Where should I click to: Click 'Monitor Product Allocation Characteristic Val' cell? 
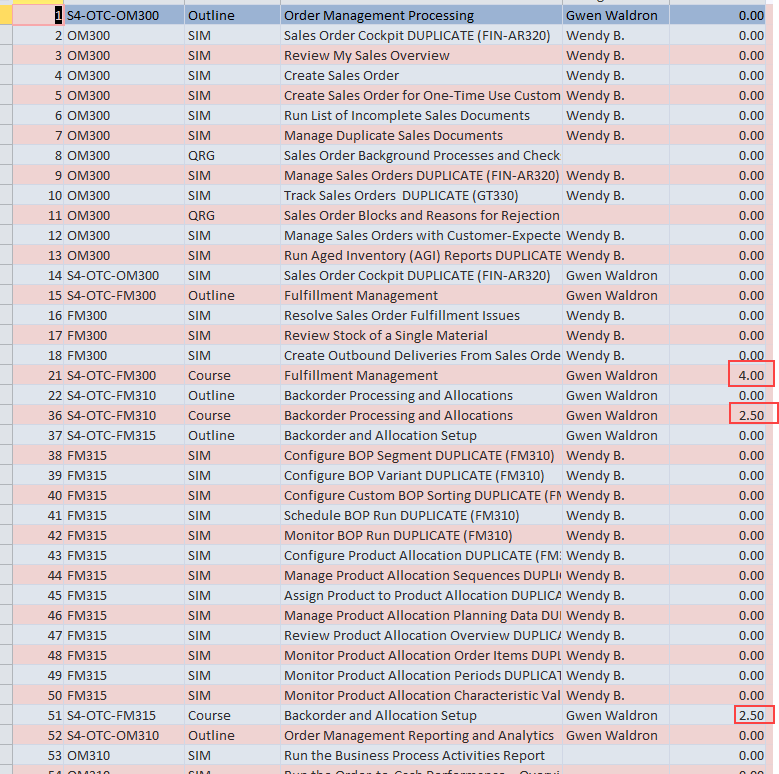(x=421, y=696)
